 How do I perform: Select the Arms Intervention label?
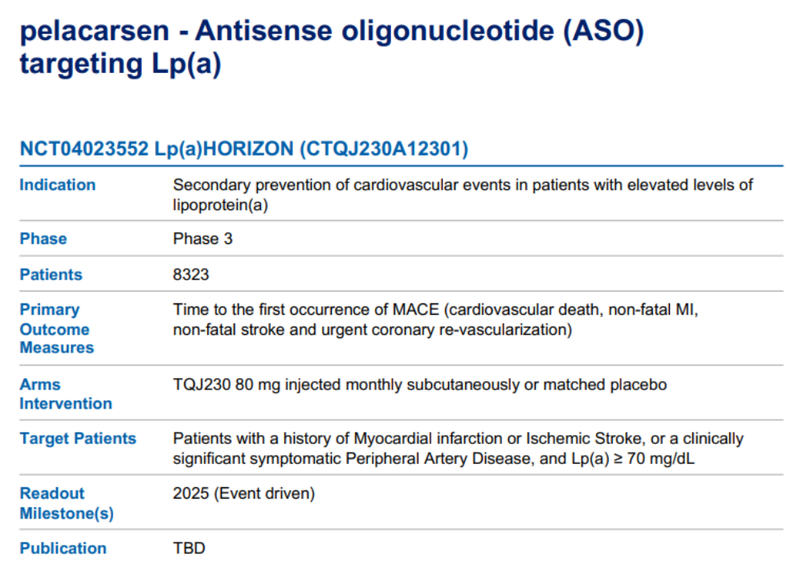[x=66, y=394]
